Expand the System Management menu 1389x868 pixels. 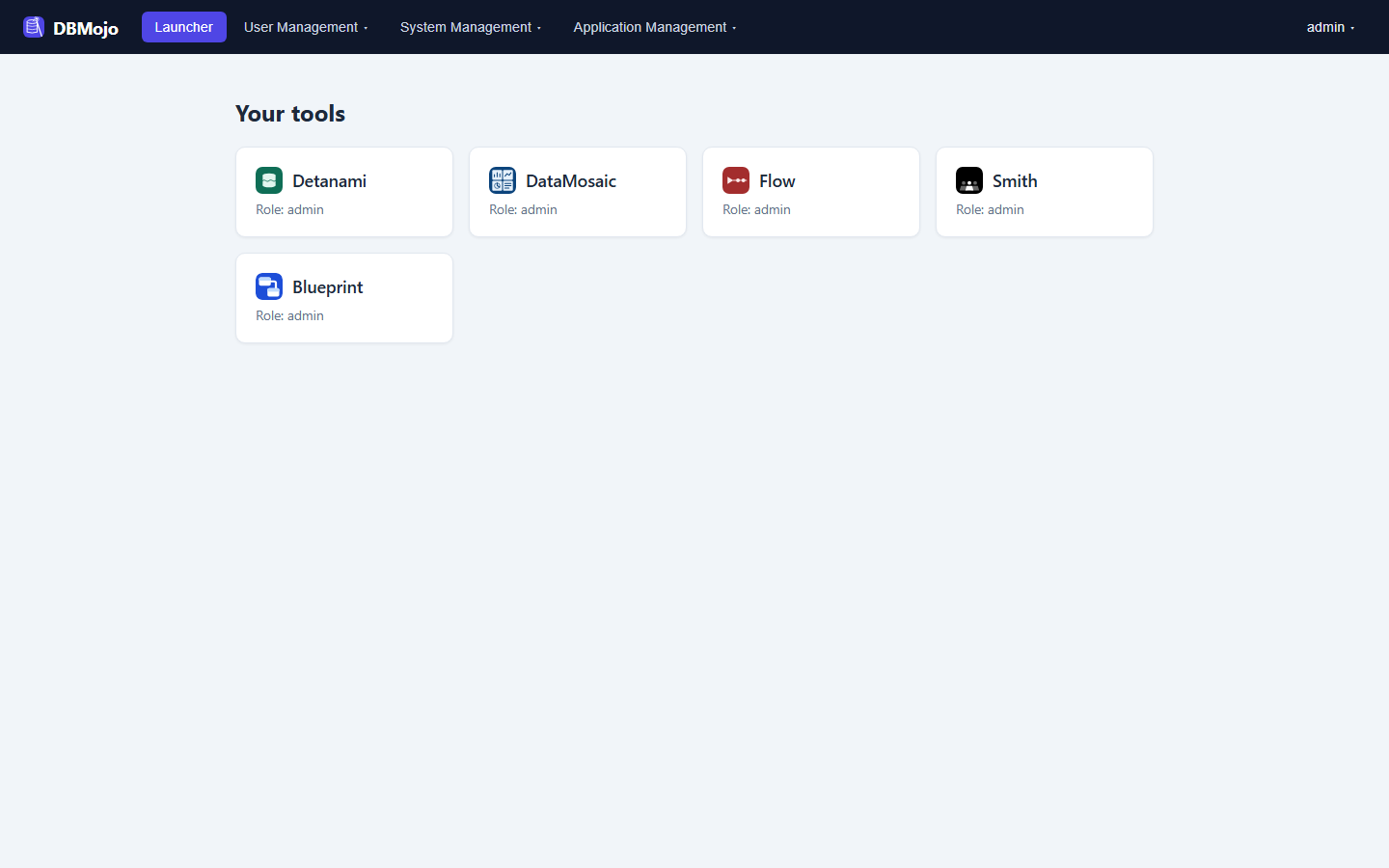(x=471, y=27)
